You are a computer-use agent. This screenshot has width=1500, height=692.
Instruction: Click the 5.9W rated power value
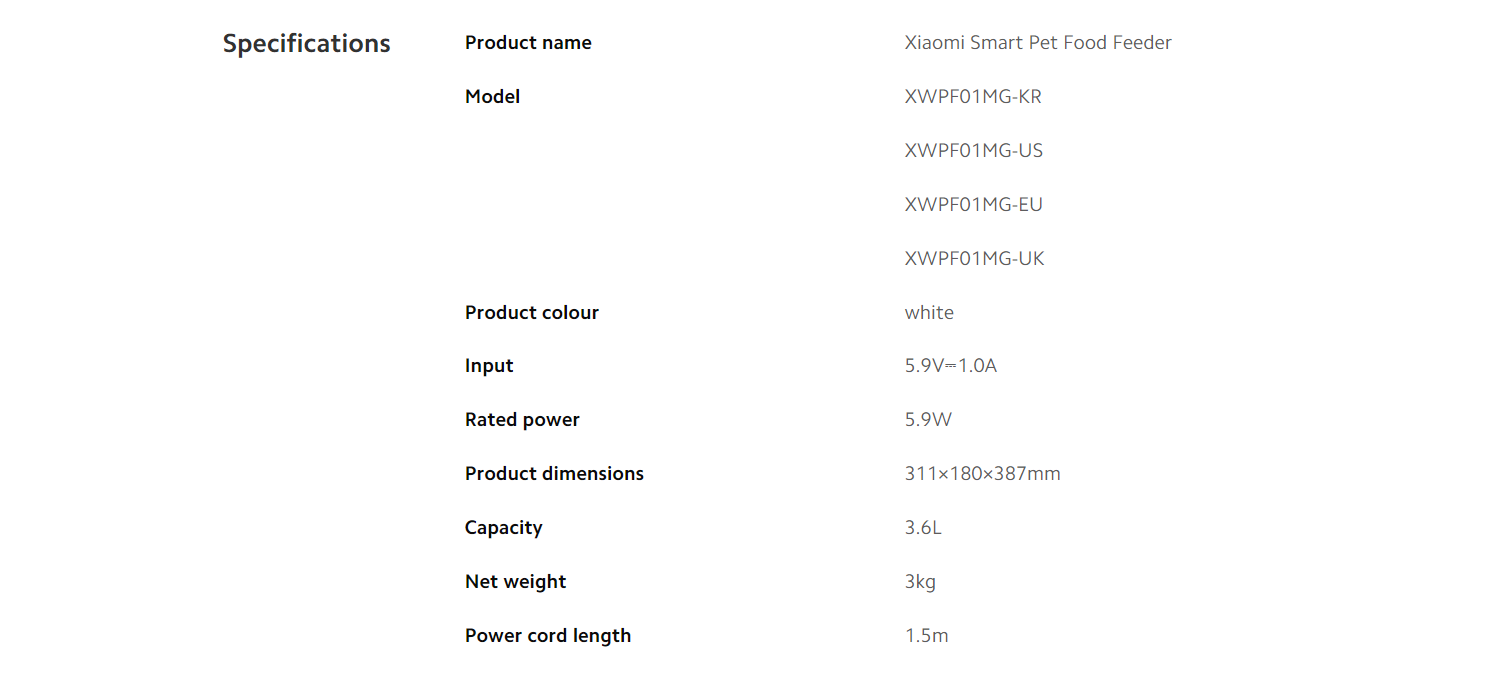coord(929,420)
